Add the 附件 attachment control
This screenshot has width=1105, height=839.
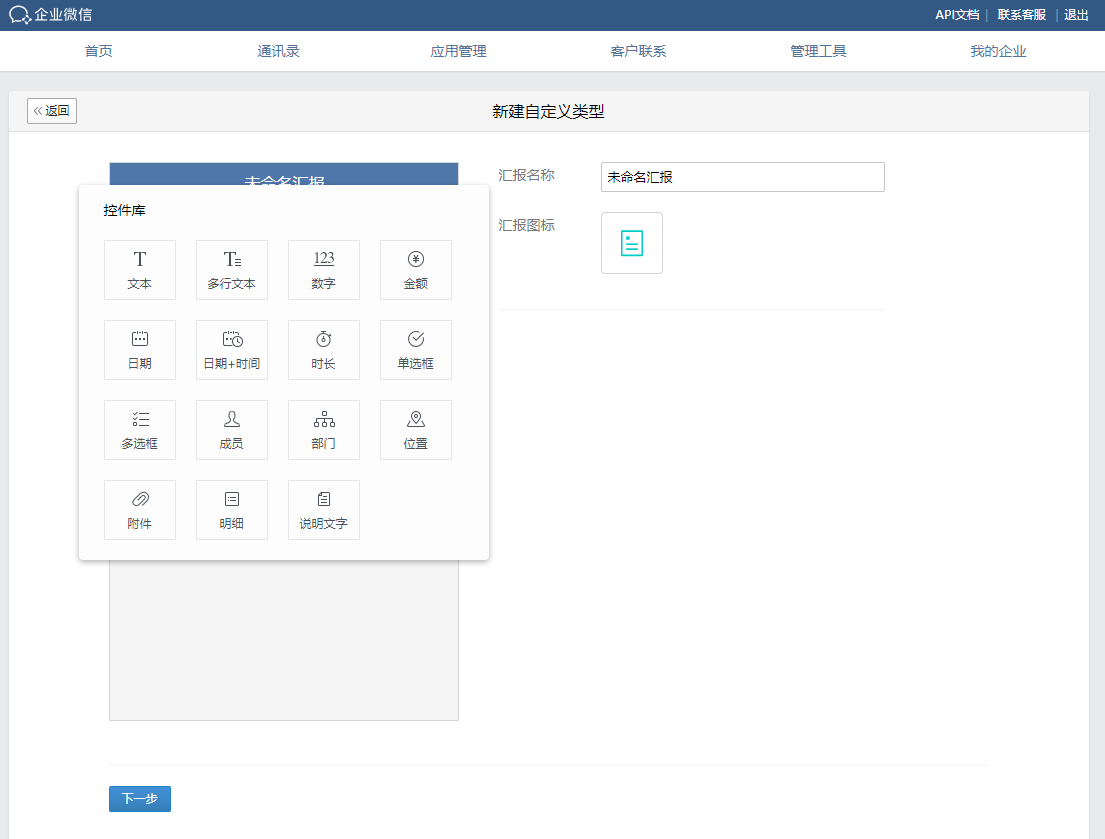pos(140,510)
